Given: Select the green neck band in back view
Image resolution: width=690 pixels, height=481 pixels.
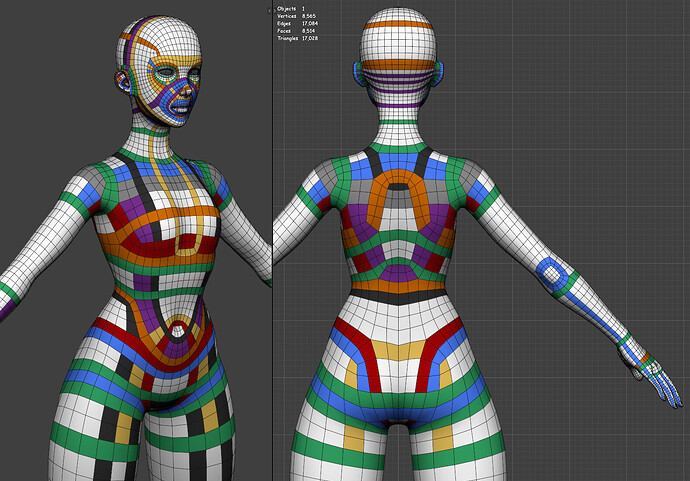Looking at the screenshot, I should coord(398,122).
